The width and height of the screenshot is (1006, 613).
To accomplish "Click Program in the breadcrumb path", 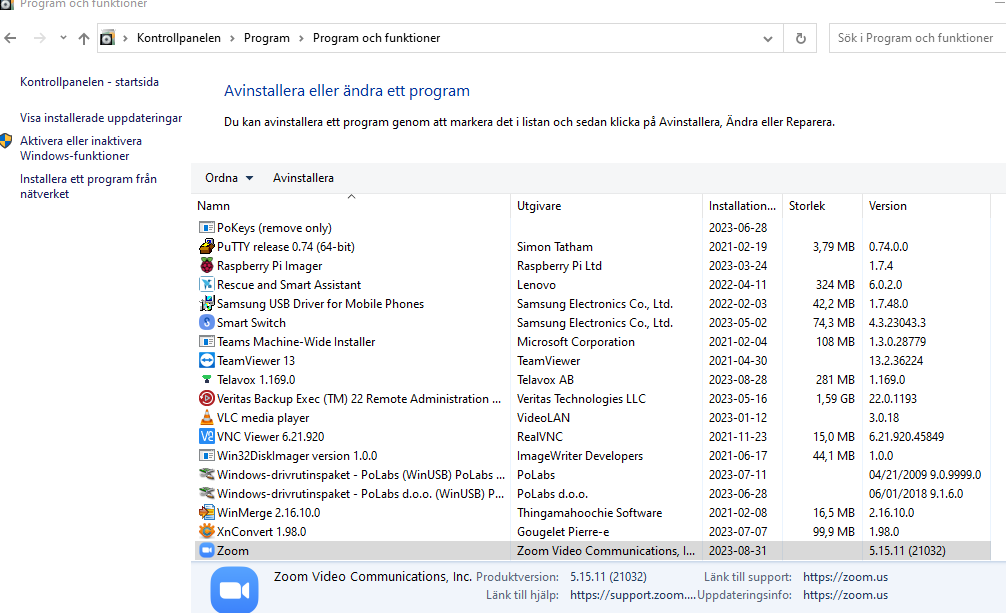I will (x=266, y=38).
